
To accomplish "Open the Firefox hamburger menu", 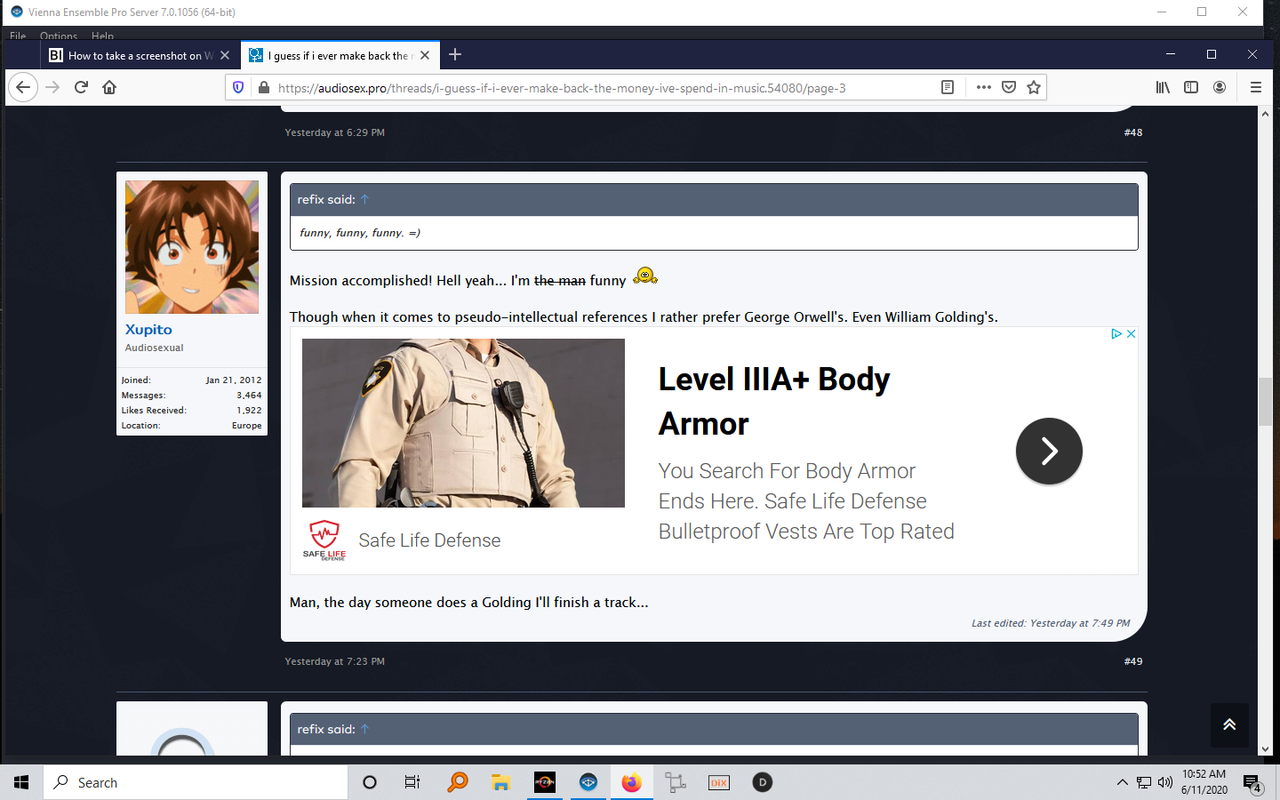I will [x=1254, y=87].
